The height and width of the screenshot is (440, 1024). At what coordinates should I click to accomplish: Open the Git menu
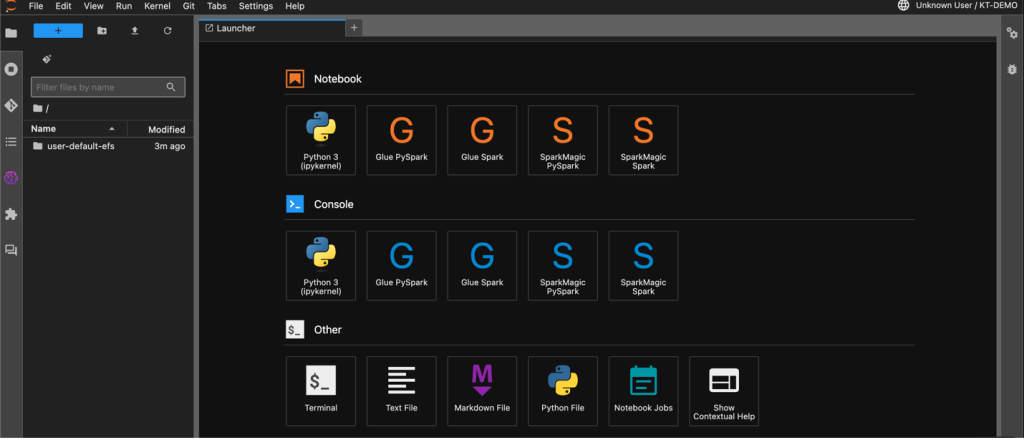tap(189, 6)
